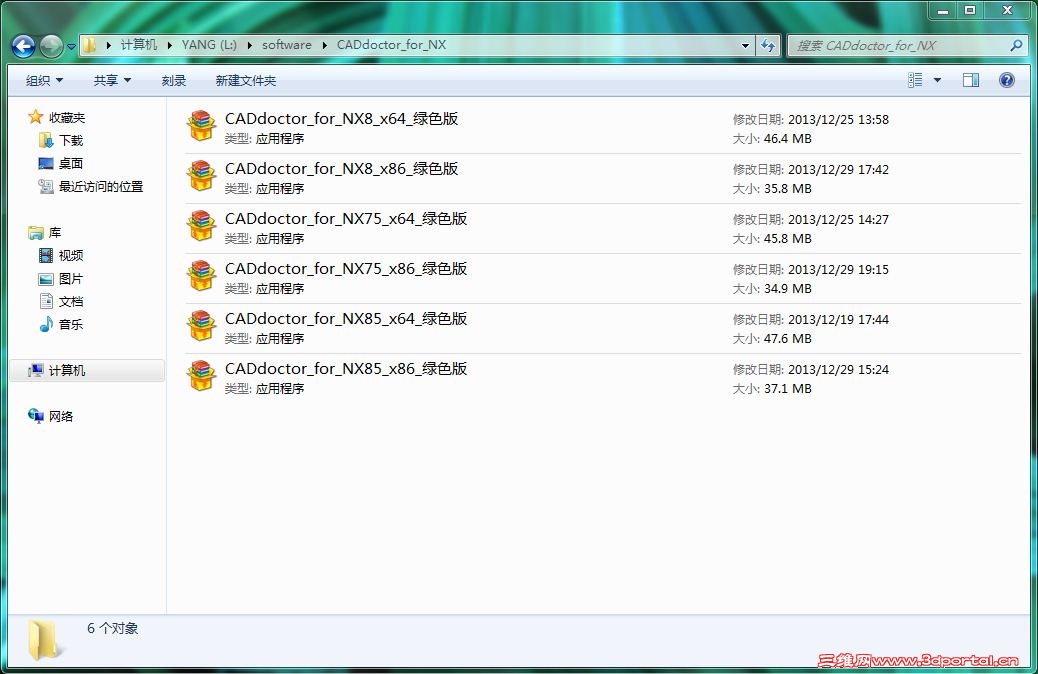Screen dimensions: 1038x674
Task: Click the 音乐 note icon
Action: (x=46, y=324)
